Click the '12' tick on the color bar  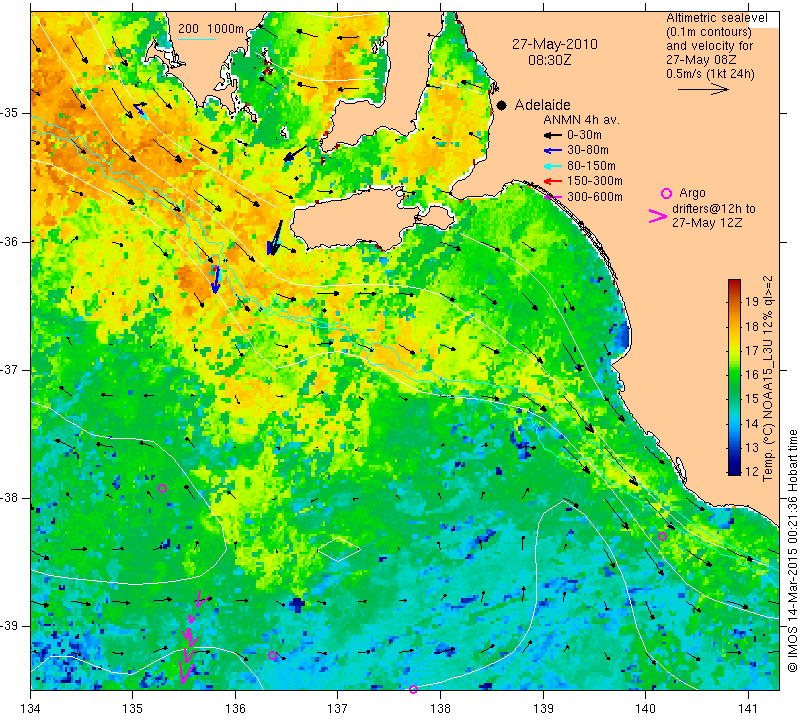752,471
